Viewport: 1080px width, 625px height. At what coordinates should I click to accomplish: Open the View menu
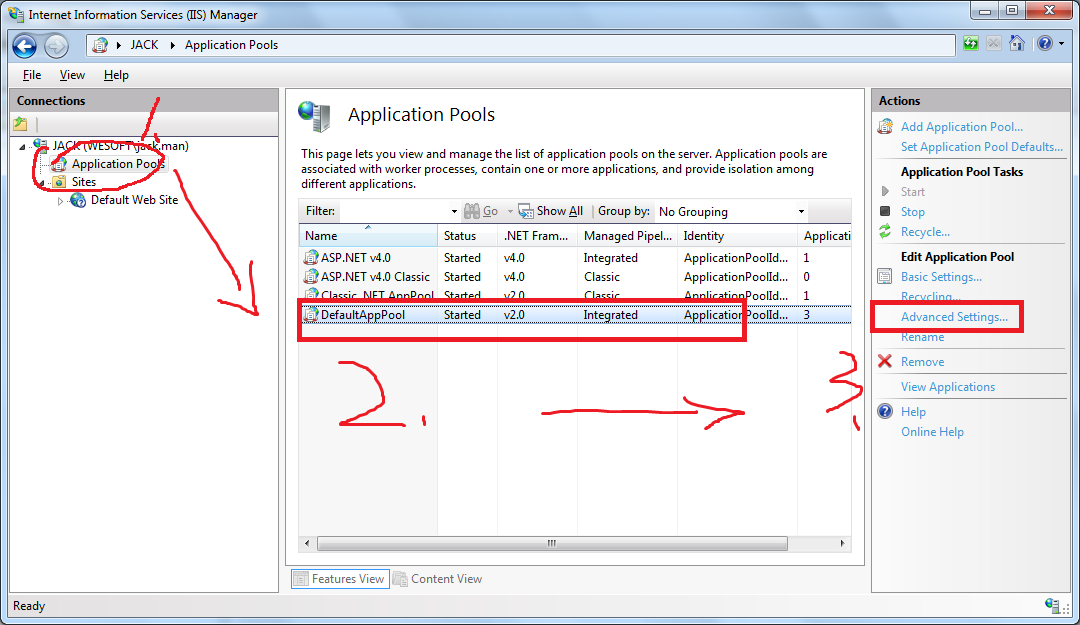(x=72, y=74)
